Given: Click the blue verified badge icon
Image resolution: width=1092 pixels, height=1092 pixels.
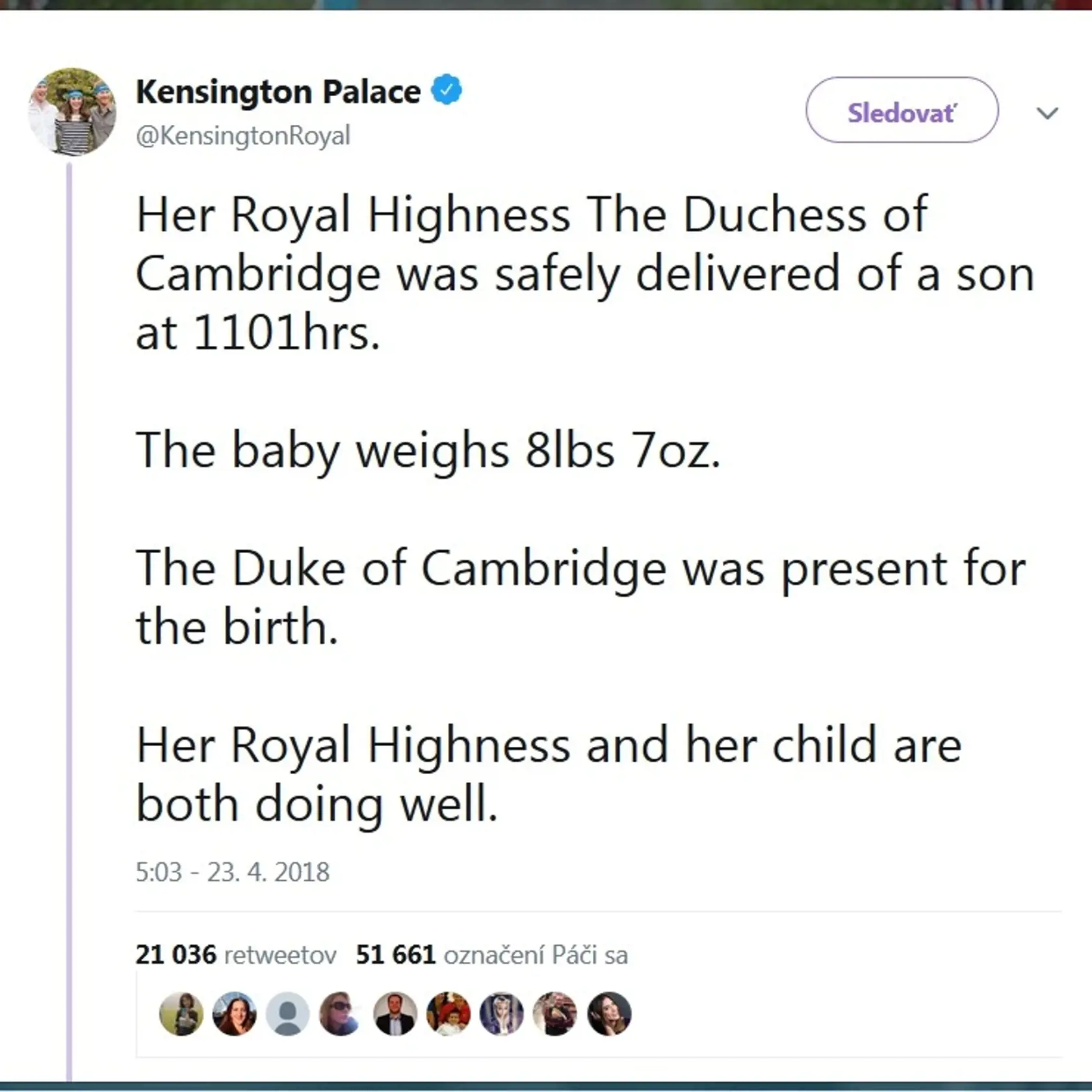Looking at the screenshot, I should click(447, 90).
